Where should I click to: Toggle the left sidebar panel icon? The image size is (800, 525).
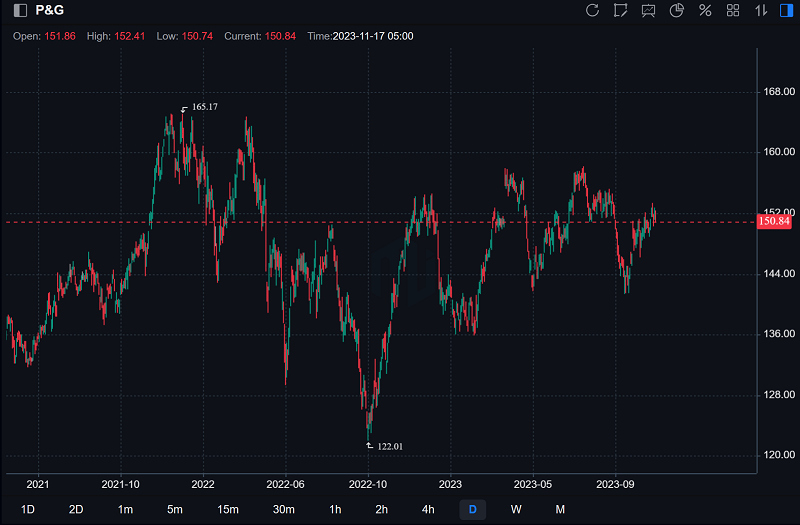(x=20, y=10)
